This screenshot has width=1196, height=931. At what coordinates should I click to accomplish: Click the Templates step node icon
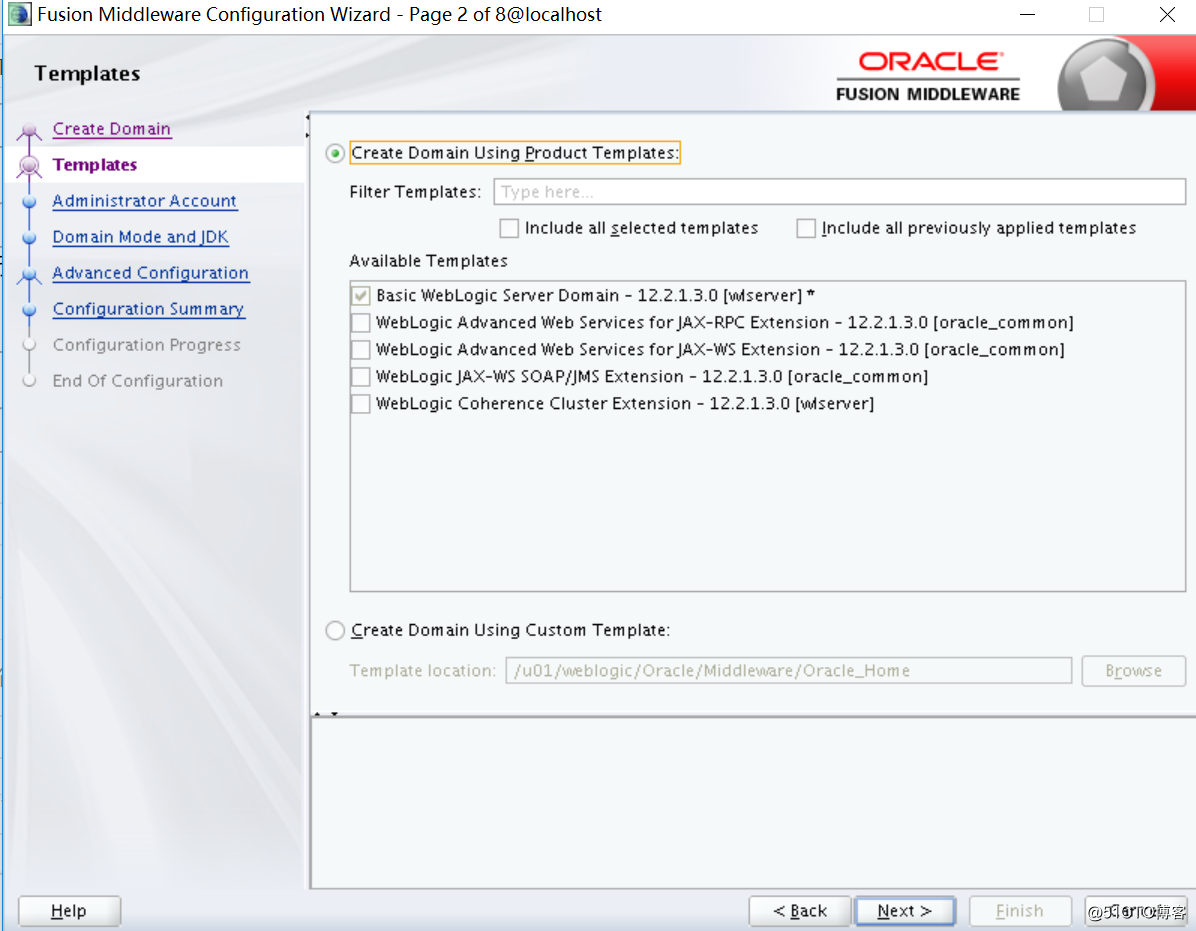(x=29, y=165)
